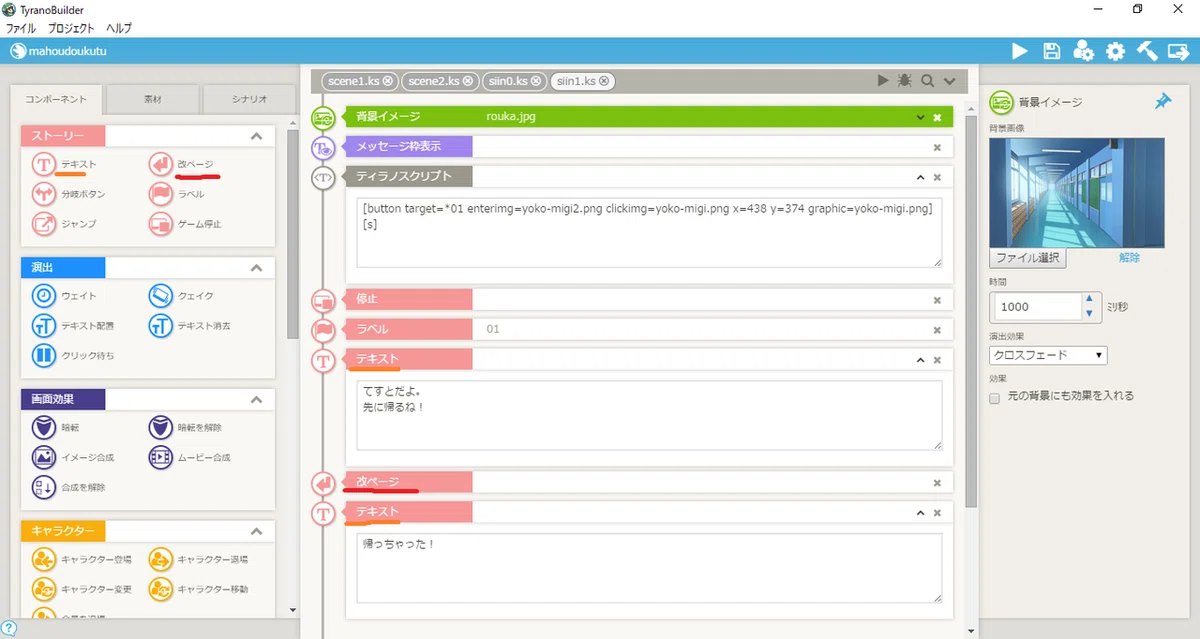This screenshot has height=639, width=1200.
Task: Close the scene1.ks tab with its x
Action: coord(388,81)
